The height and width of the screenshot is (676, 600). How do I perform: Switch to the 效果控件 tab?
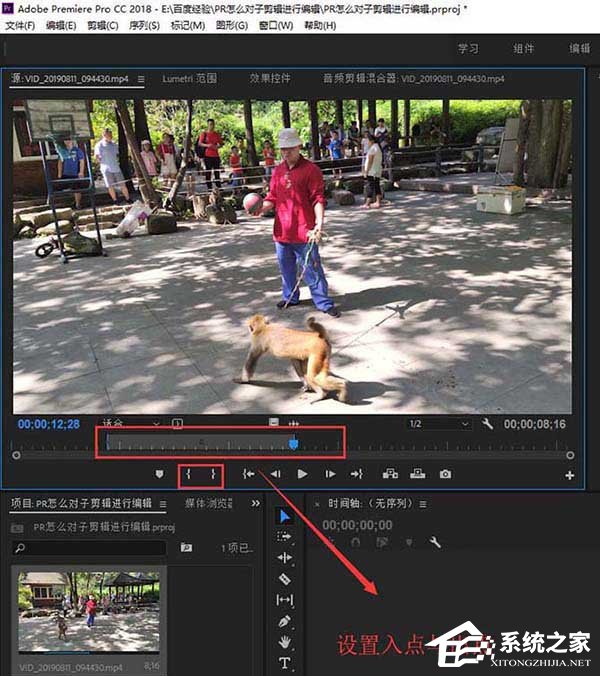(270, 78)
